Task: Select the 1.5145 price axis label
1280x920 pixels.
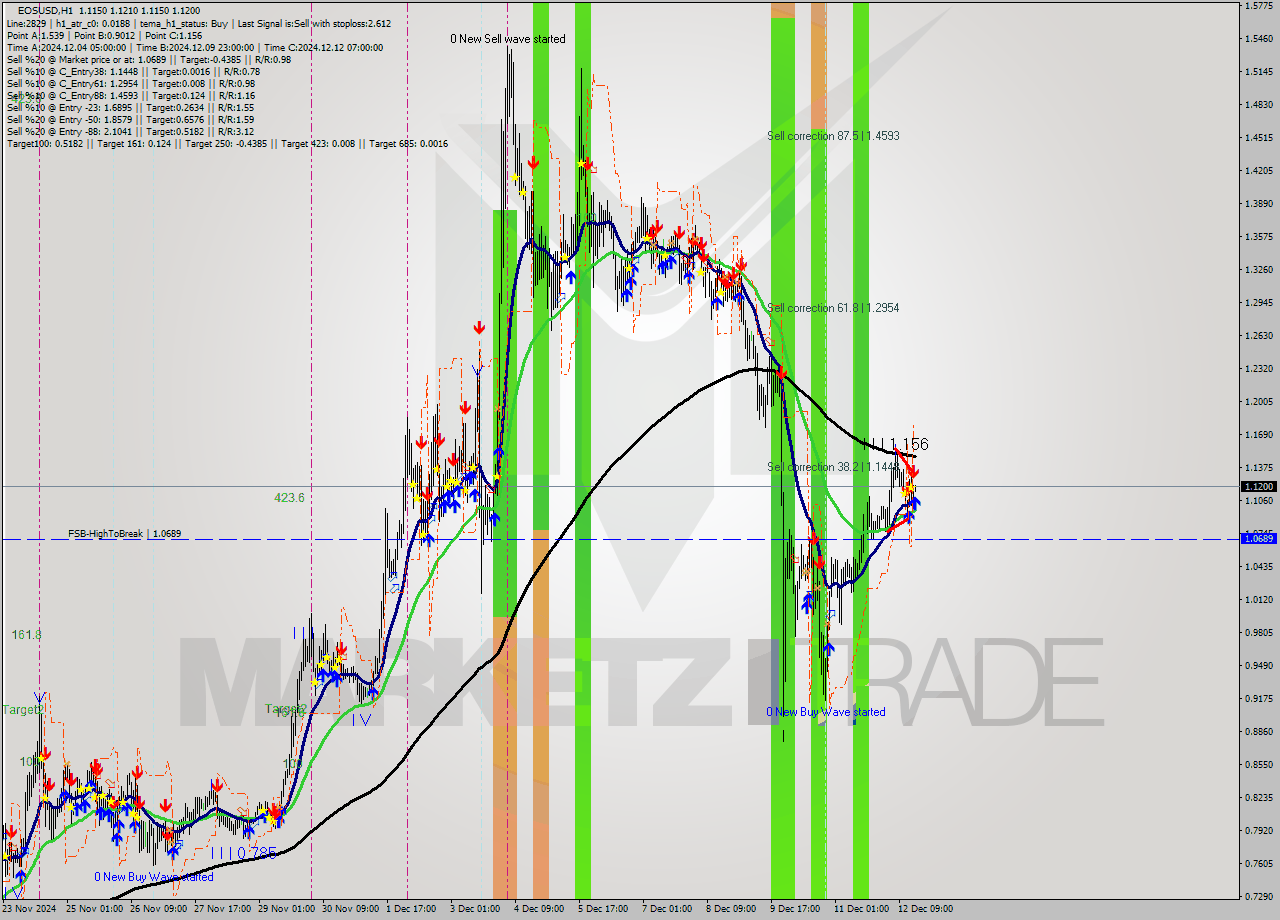Action: point(1258,72)
